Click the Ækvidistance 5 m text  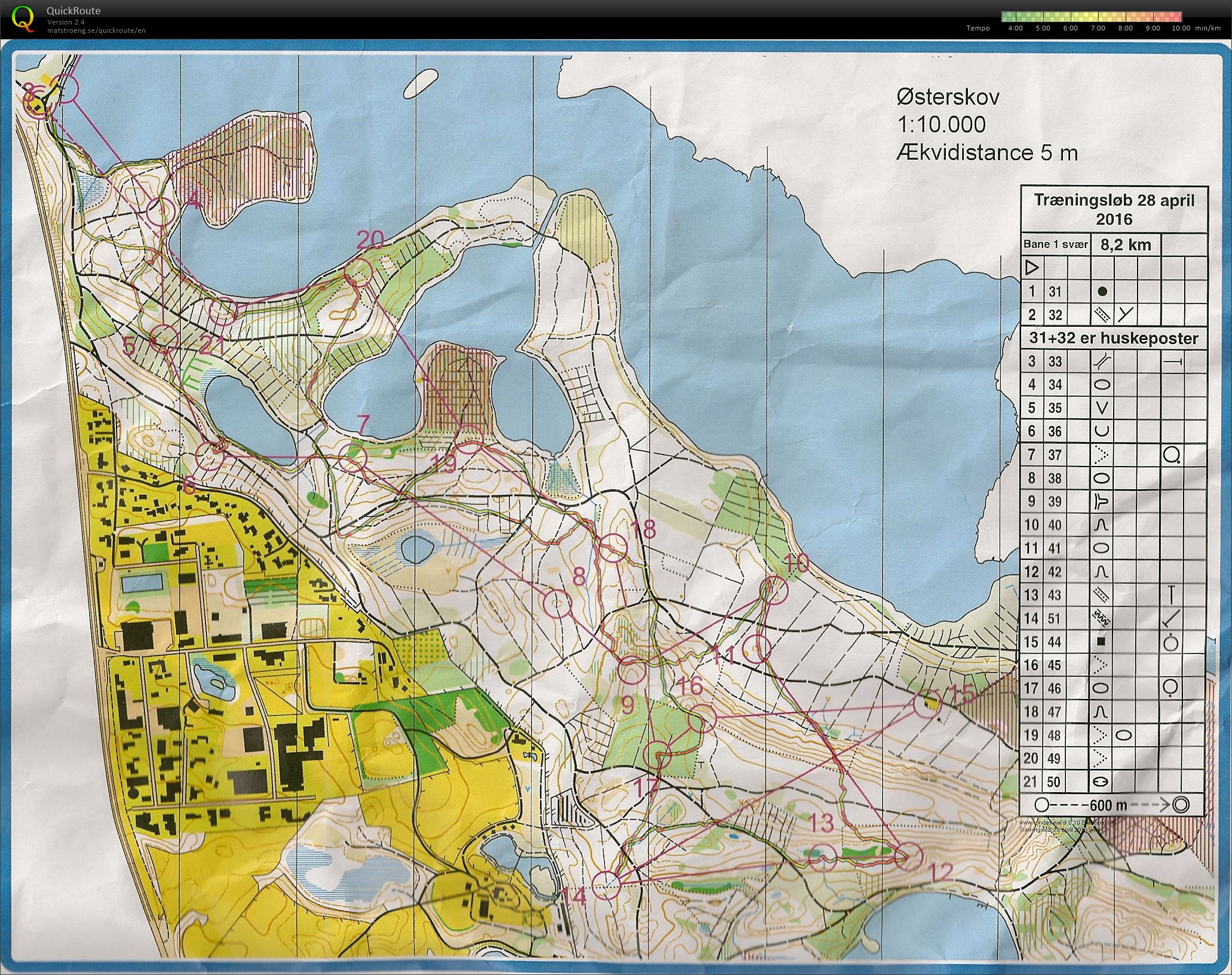click(x=987, y=152)
